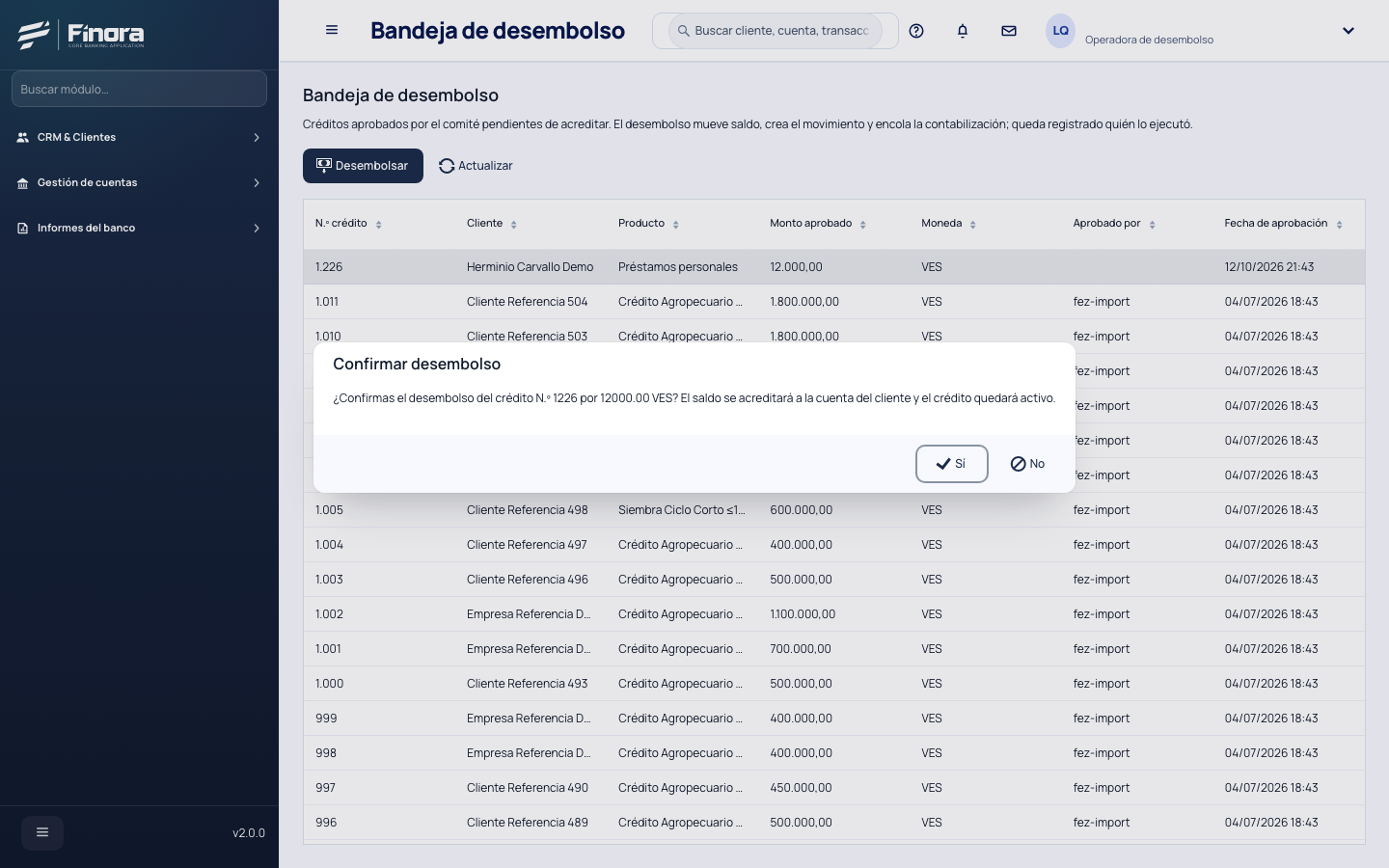The image size is (1389, 868).
Task: Sort by Fecha de aprobación column
Action: pyautogui.click(x=1339, y=224)
